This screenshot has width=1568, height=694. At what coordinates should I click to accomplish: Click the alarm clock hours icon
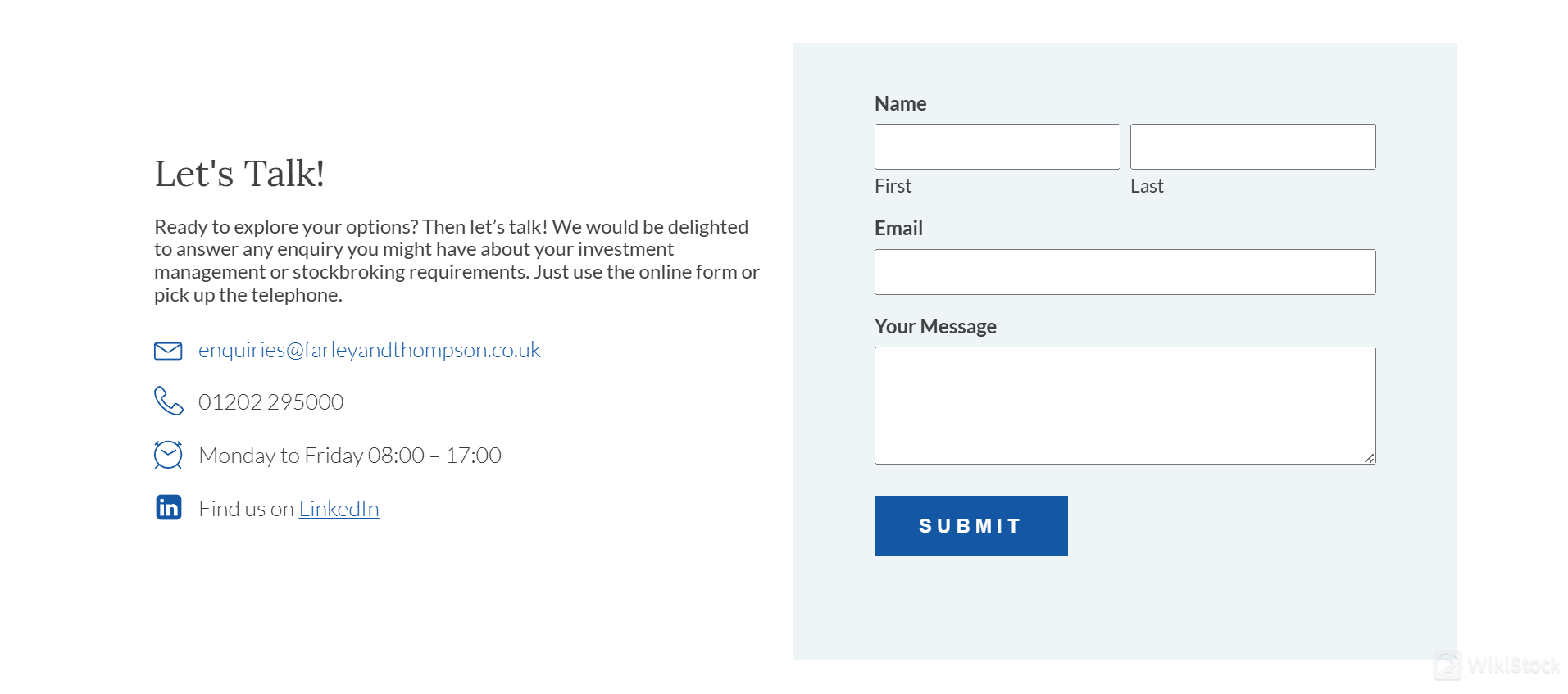coord(168,455)
